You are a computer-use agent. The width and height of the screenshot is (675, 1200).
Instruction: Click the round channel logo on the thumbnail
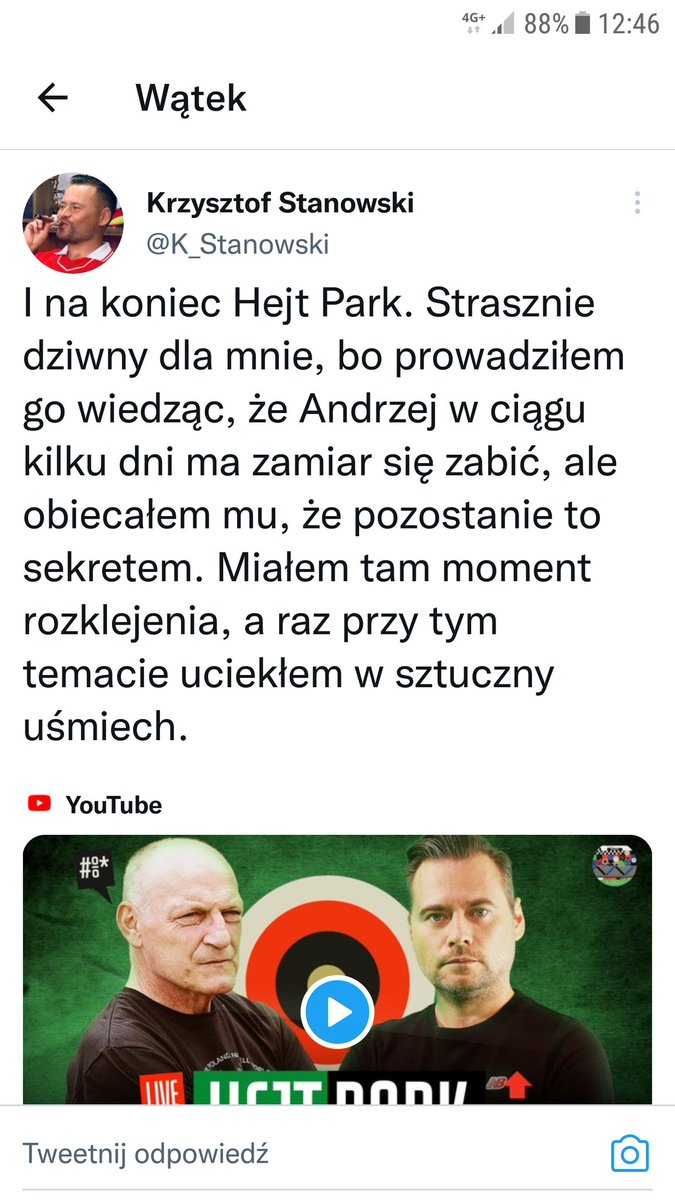coord(613,866)
